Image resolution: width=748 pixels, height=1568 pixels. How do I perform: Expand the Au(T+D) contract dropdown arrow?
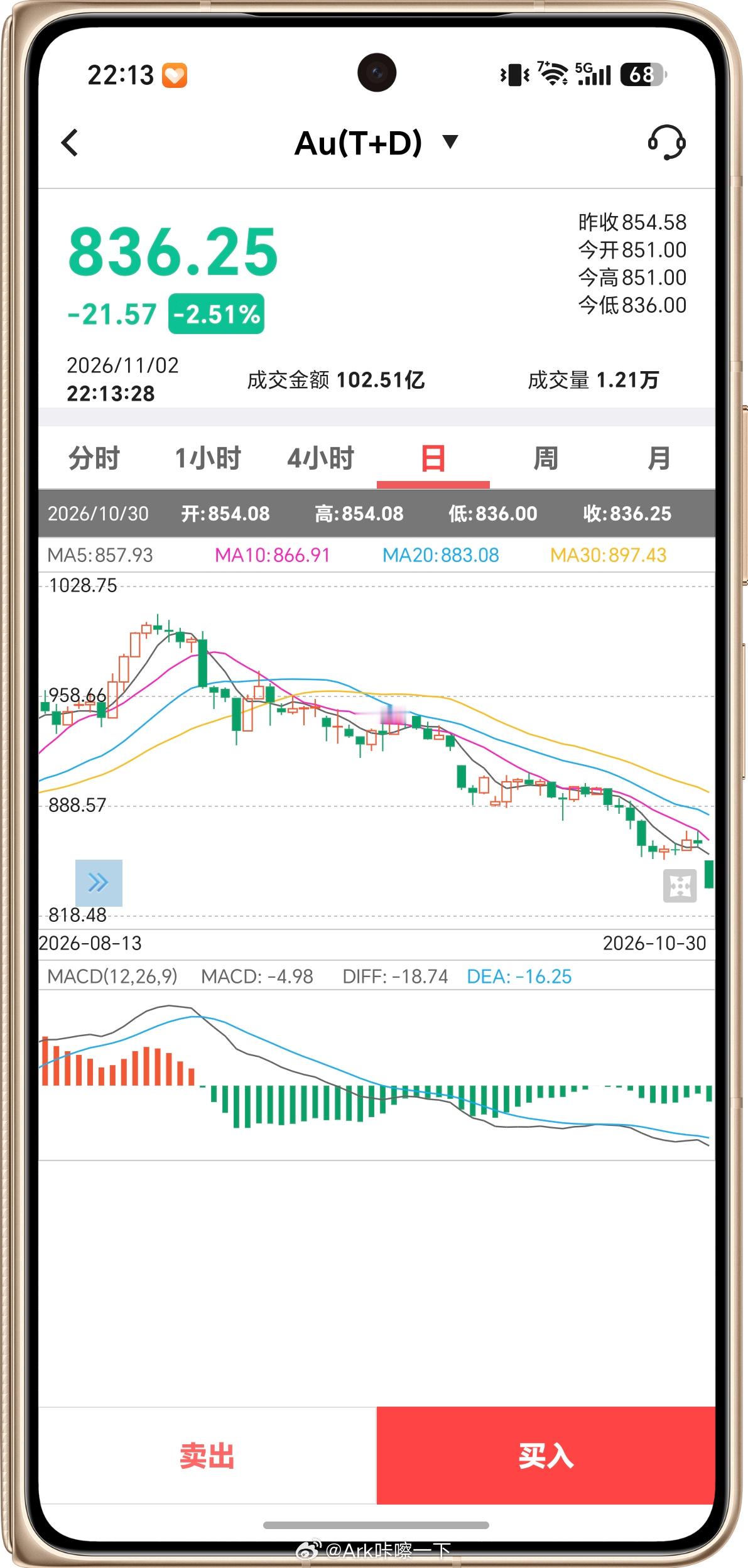click(450, 141)
